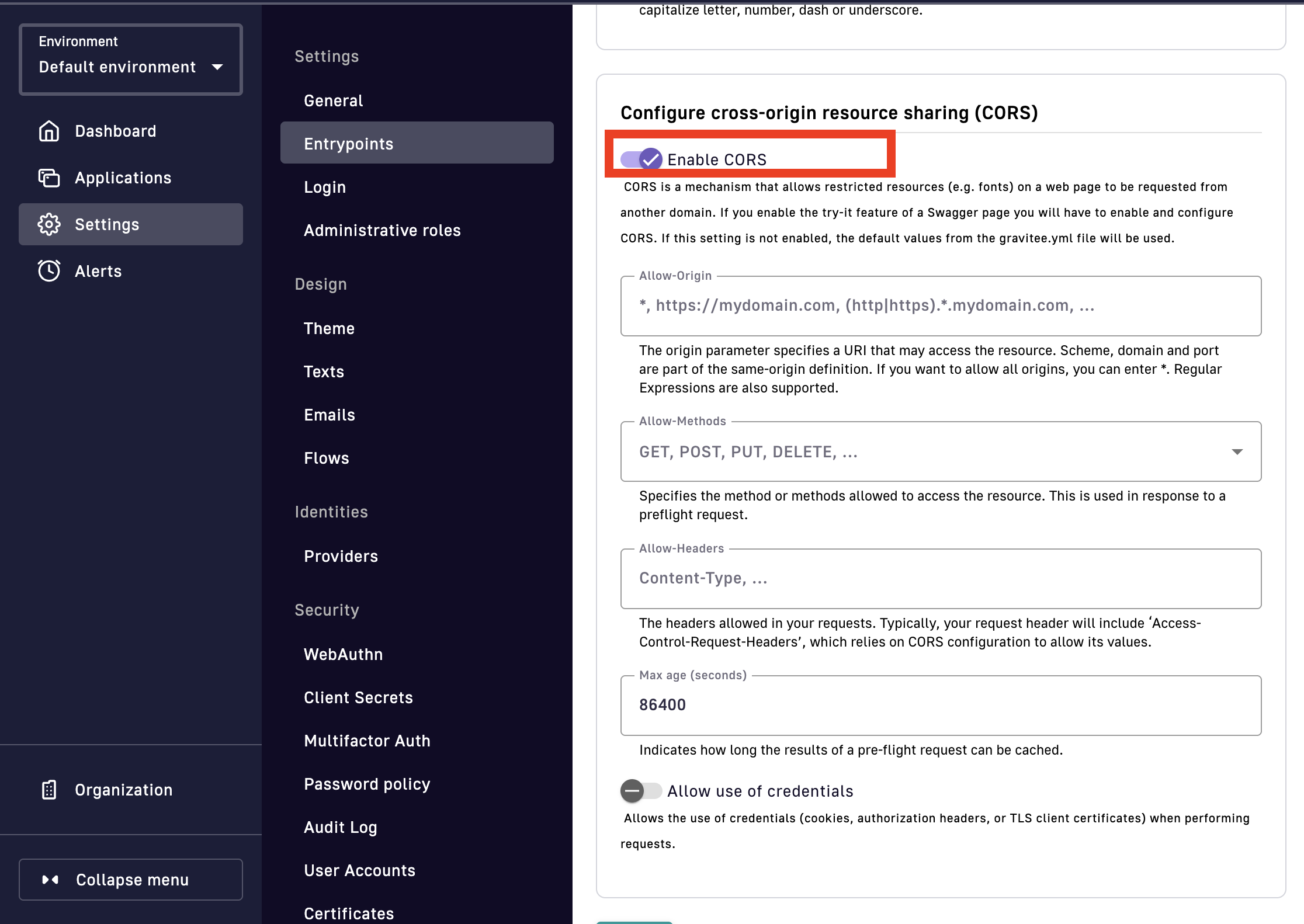Screen dimensions: 1304x924
Task: Go to Login settings page
Action: [x=325, y=187]
